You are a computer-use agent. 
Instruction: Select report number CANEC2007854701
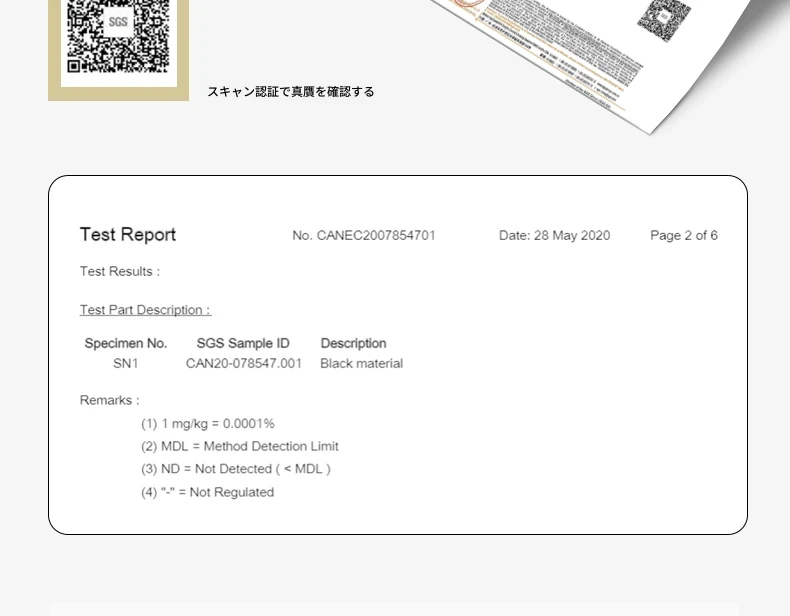[x=364, y=236]
